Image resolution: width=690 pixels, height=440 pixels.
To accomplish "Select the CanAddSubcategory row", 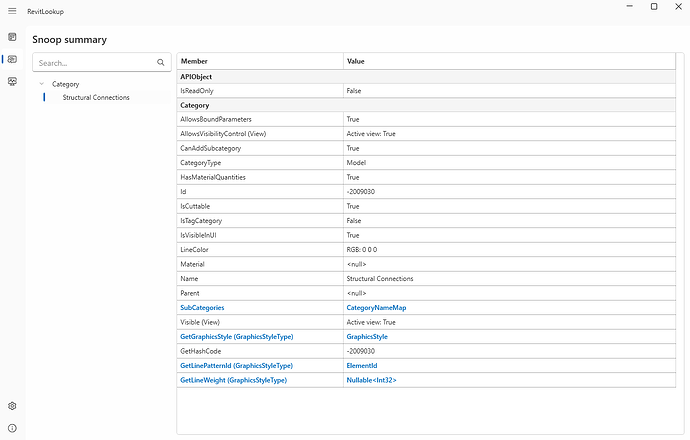I will tap(426, 148).
